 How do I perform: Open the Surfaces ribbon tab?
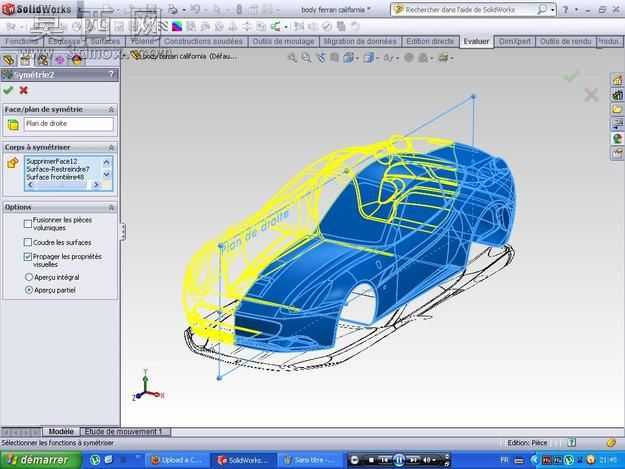(x=105, y=41)
